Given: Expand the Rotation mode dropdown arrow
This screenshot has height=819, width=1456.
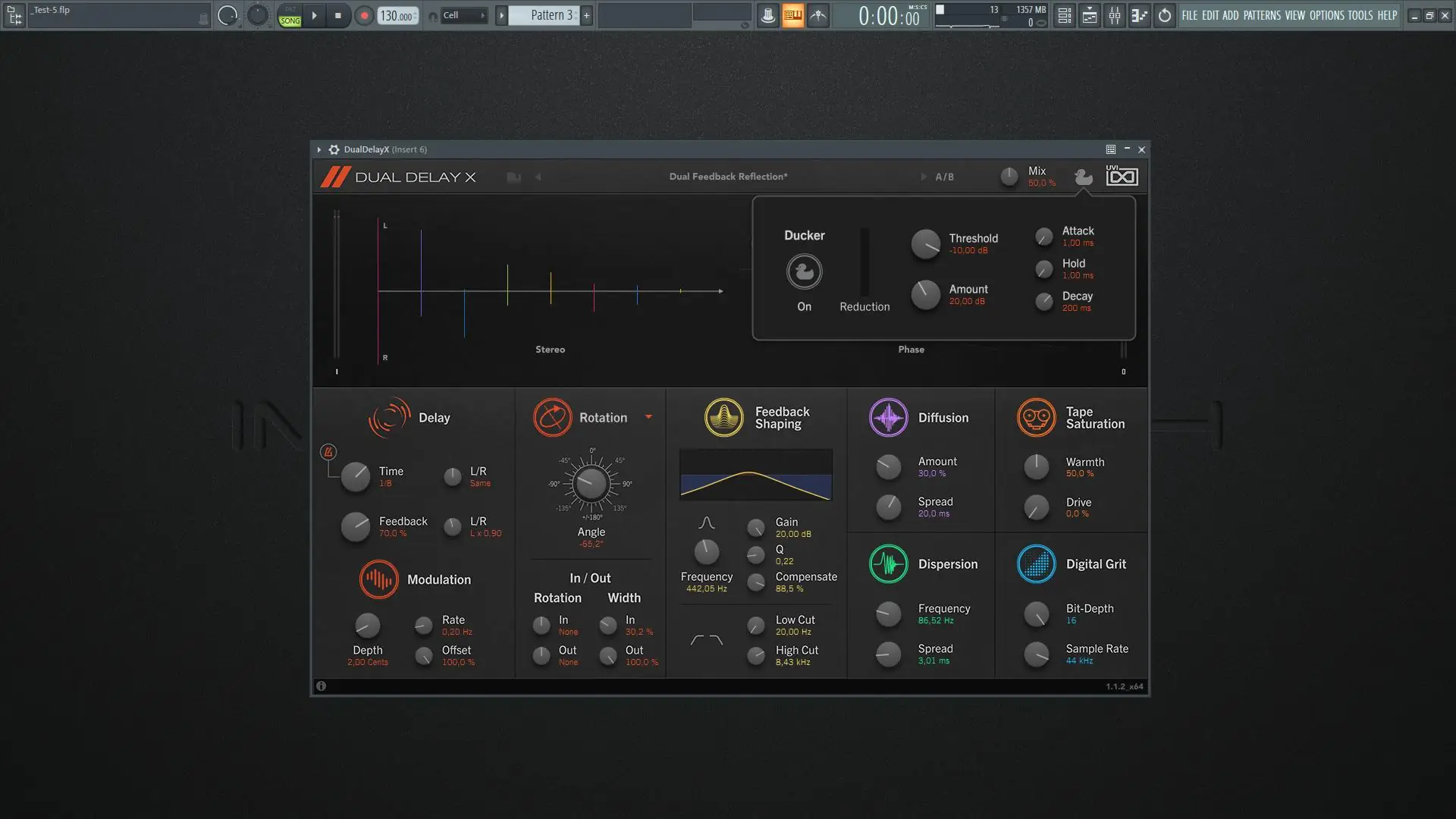Looking at the screenshot, I should (x=648, y=417).
